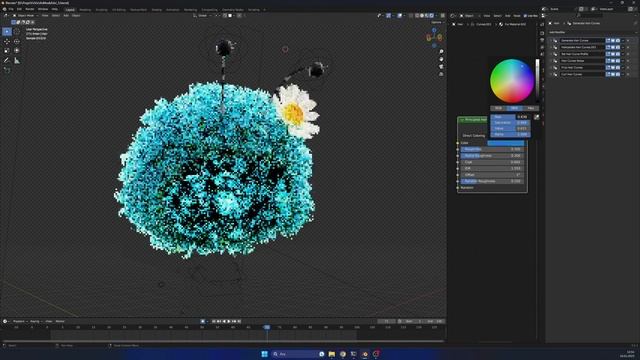Open File Explorer from taskbar
640x360 pixels.
332,354
